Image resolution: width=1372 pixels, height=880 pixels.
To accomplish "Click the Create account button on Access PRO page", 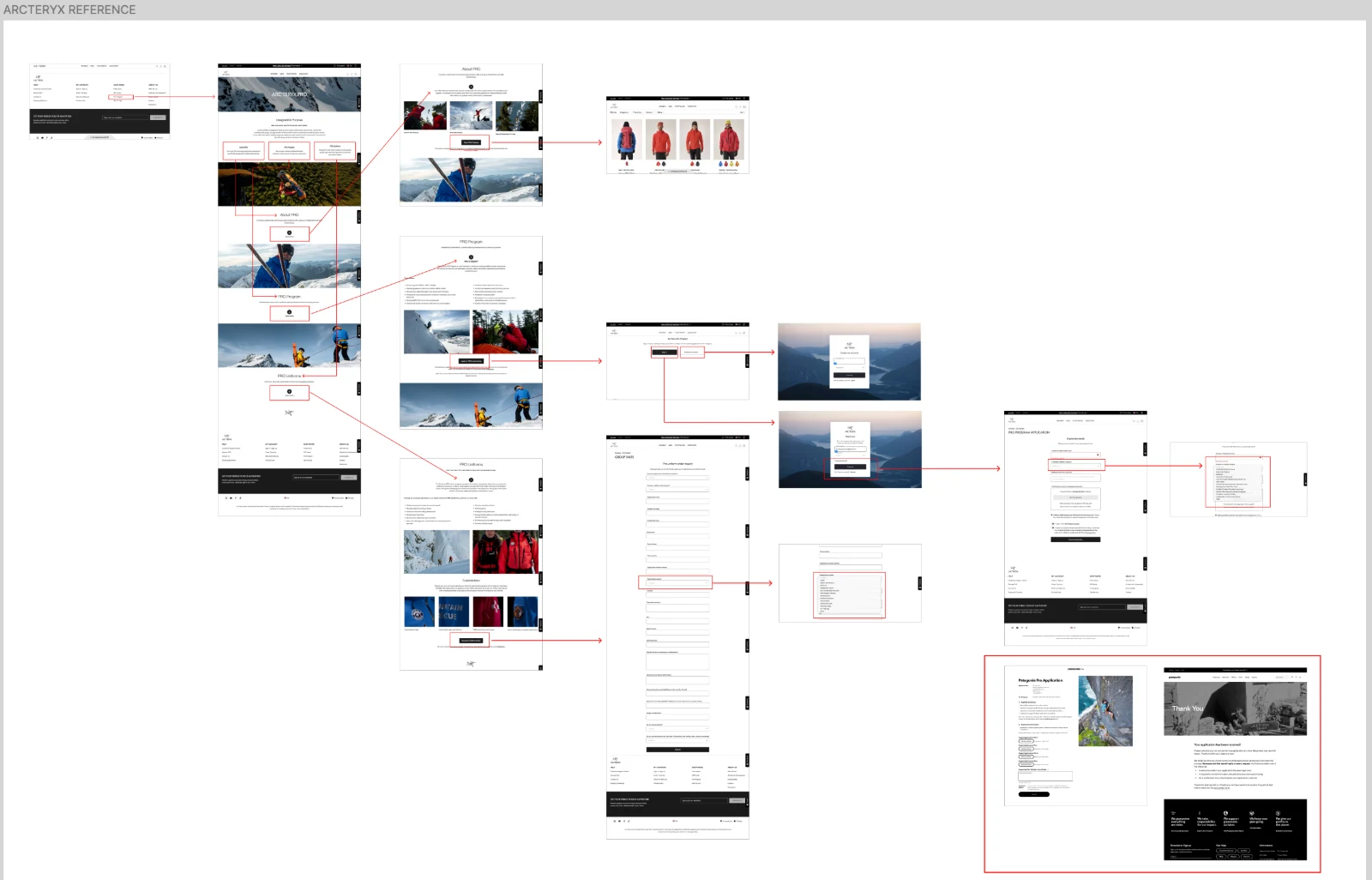I will 691,353.
